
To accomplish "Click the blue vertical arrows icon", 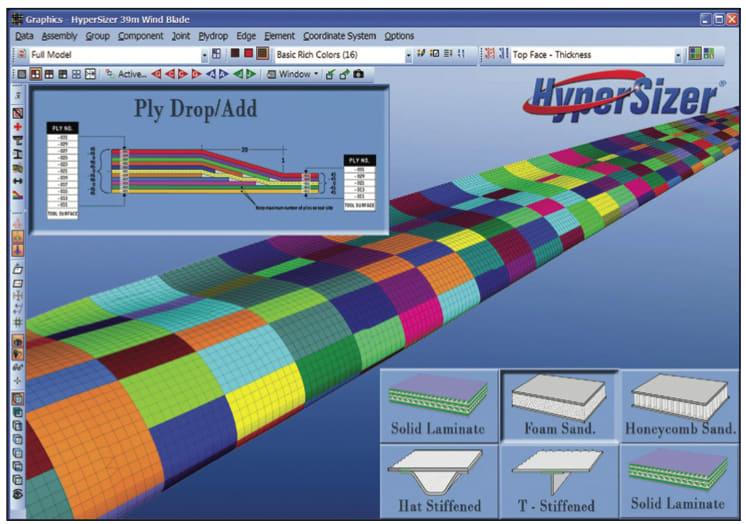I will 461,53.
